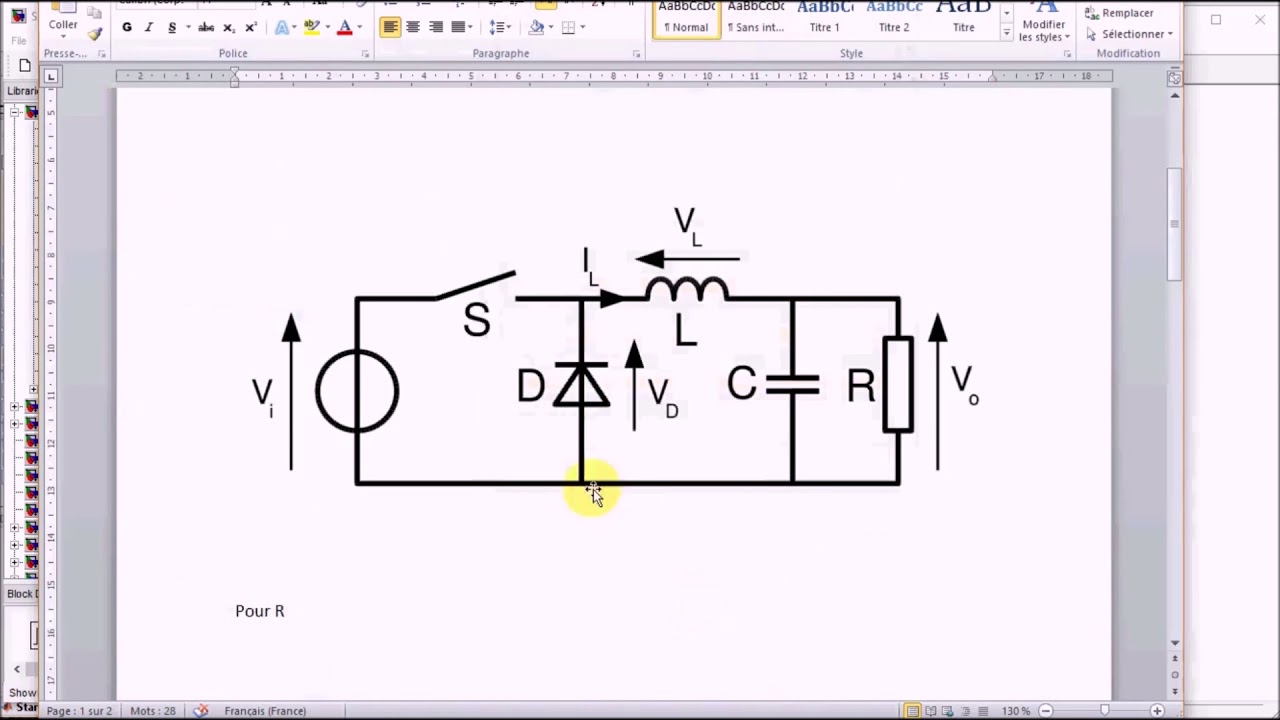Click the zoom slider handle
This screenshot has height=720, width=1280.
1104,711
